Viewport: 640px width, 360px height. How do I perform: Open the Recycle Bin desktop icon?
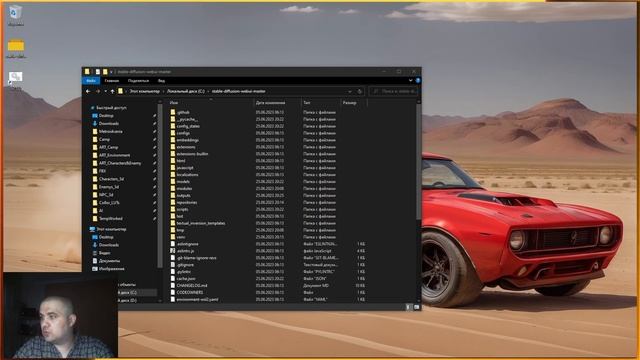coord(16,12)
